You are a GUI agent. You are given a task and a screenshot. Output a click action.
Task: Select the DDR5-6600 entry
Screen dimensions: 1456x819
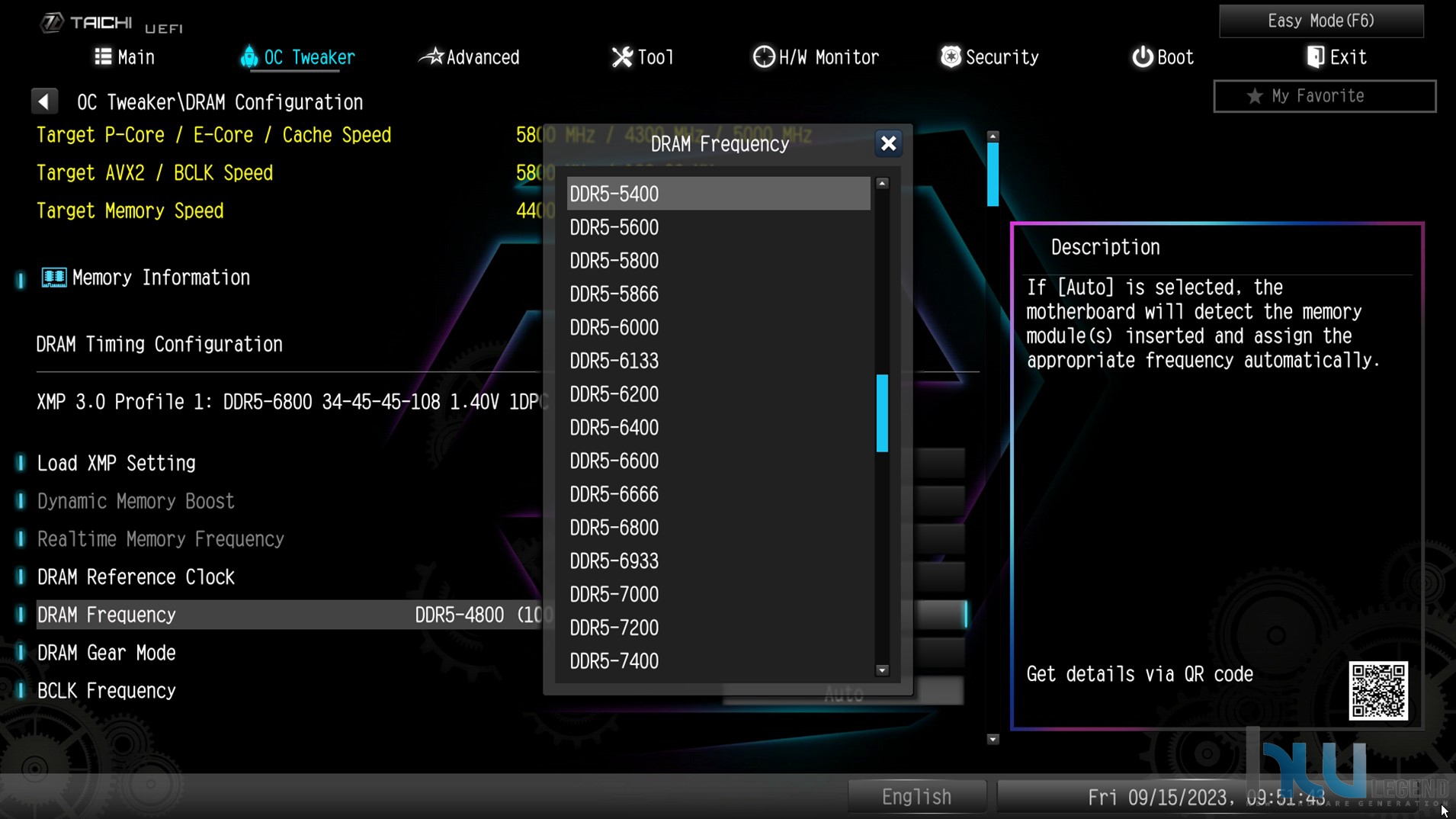tap(718, 461)
